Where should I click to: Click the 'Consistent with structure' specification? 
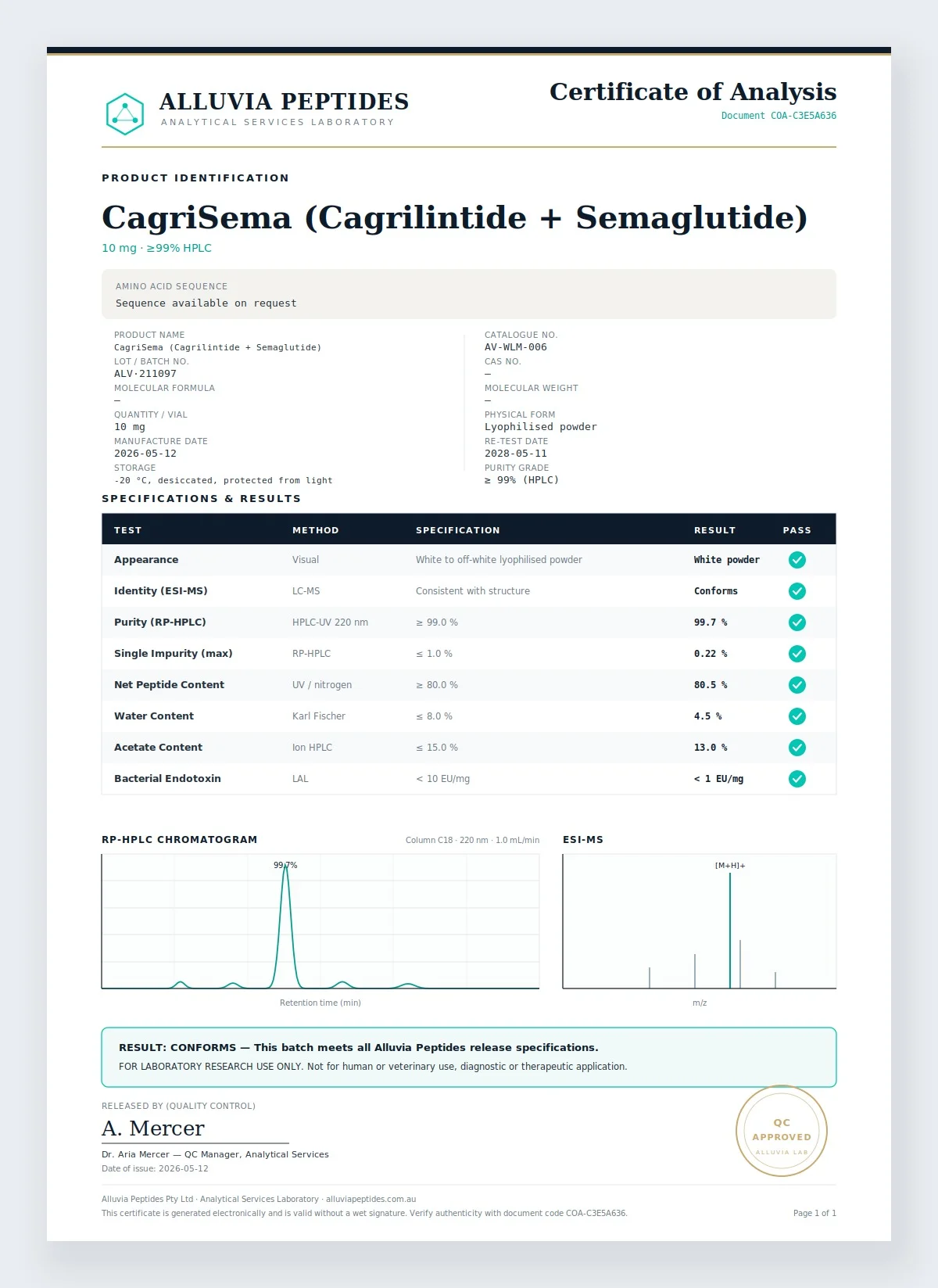click(x=473, y=591)
